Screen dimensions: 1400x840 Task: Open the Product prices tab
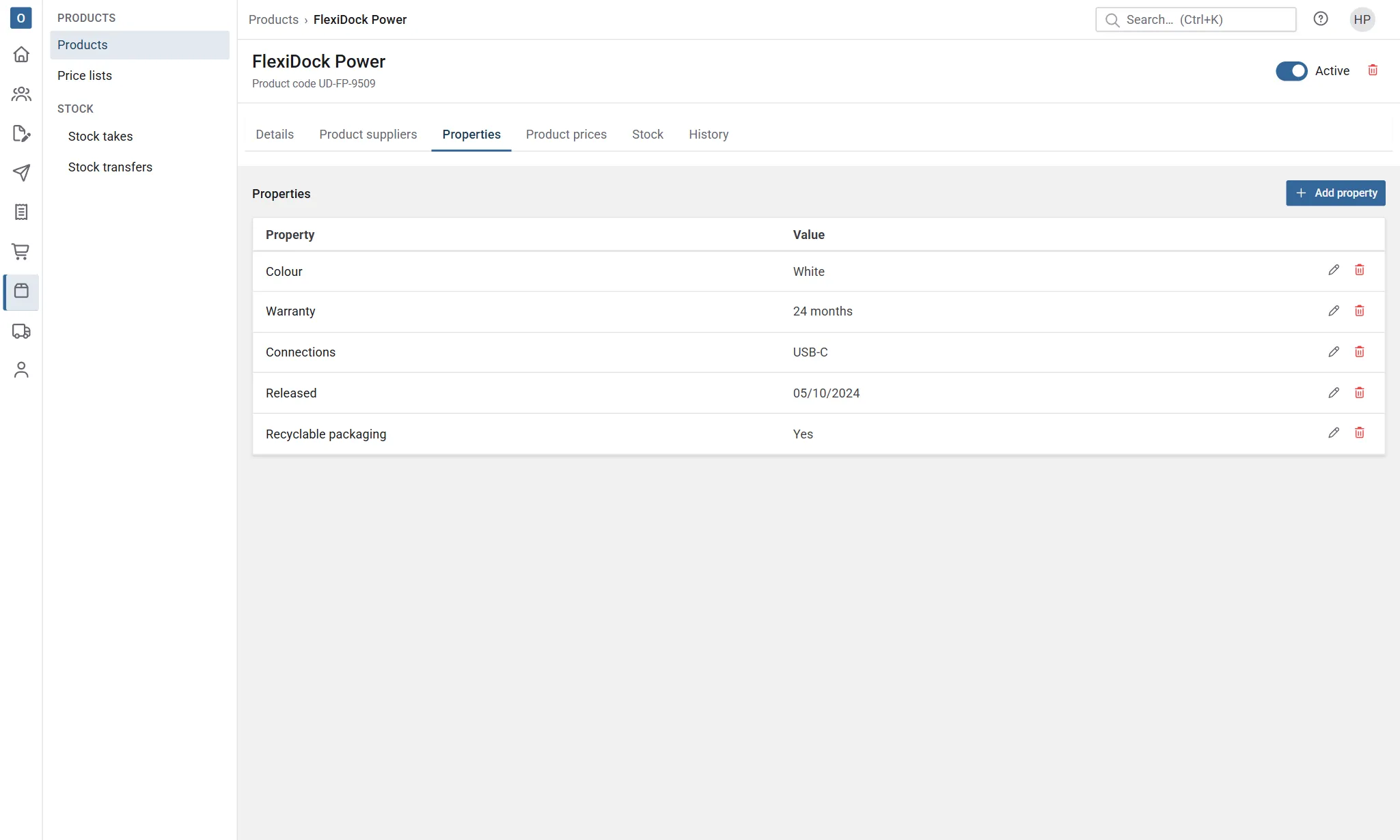566,135
